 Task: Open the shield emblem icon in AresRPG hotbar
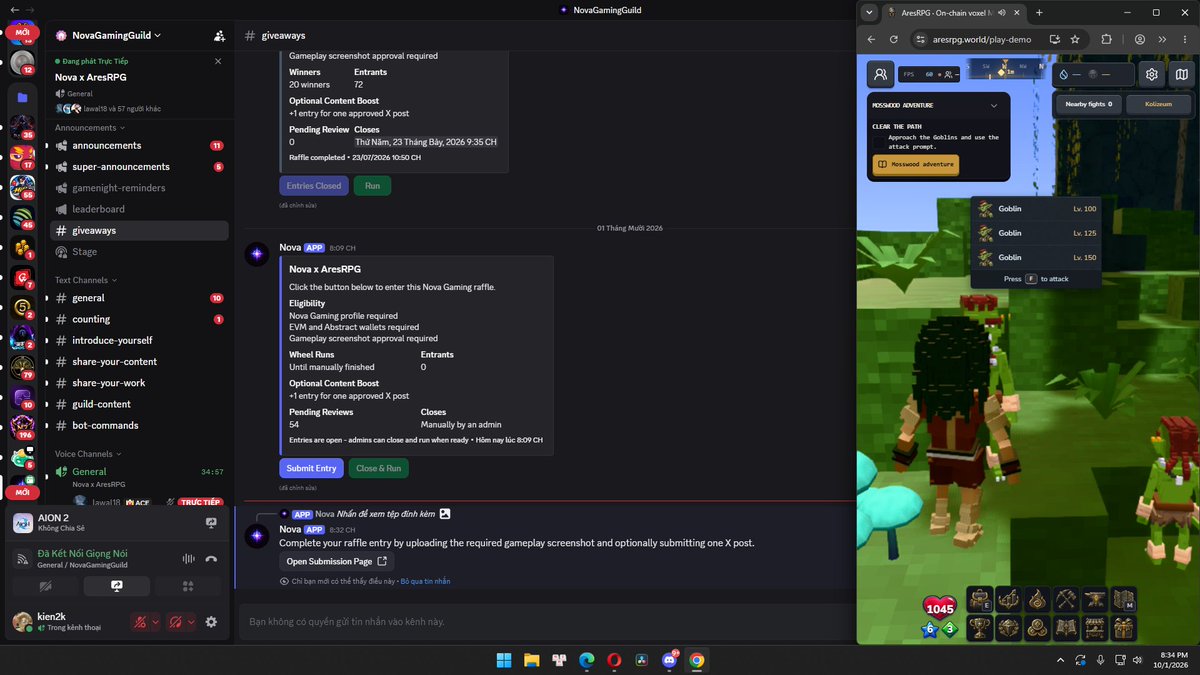1009,628
